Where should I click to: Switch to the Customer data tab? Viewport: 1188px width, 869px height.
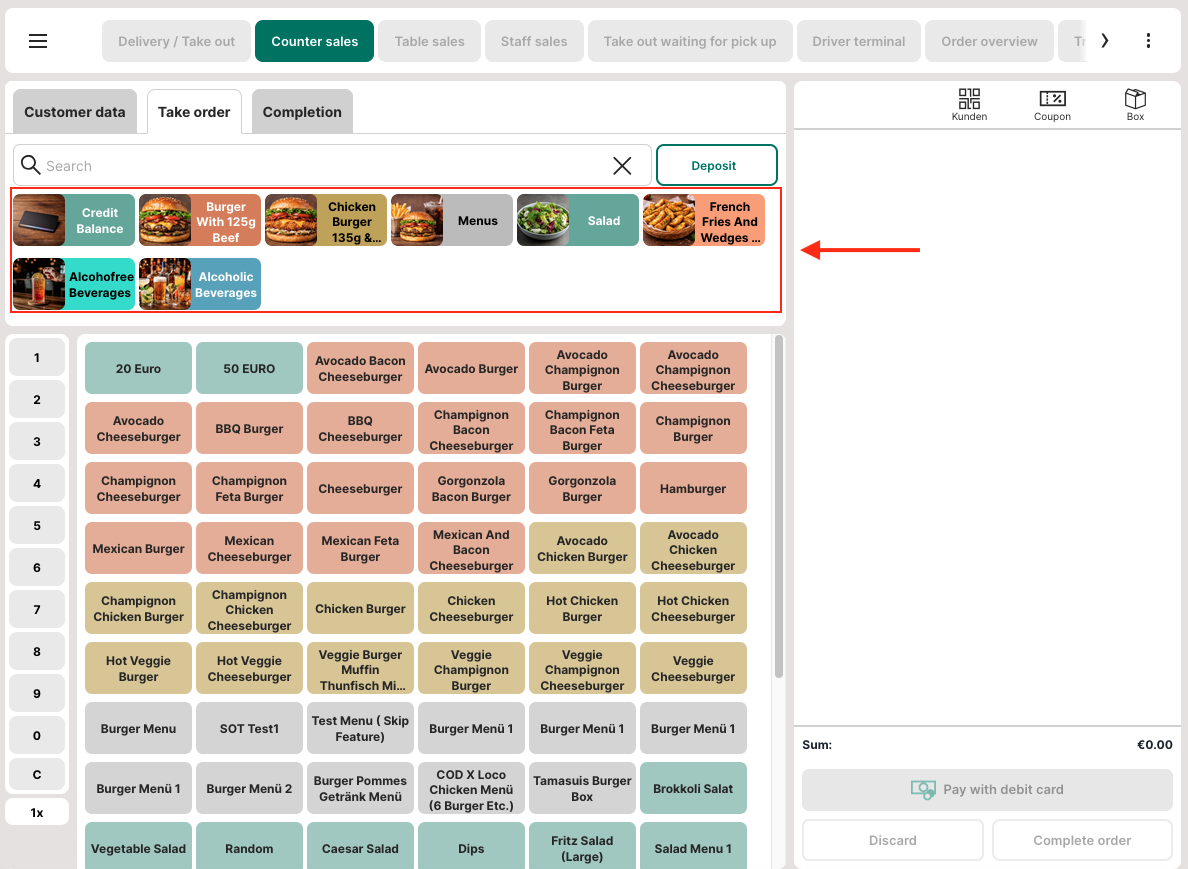click(x=75, y=112)
